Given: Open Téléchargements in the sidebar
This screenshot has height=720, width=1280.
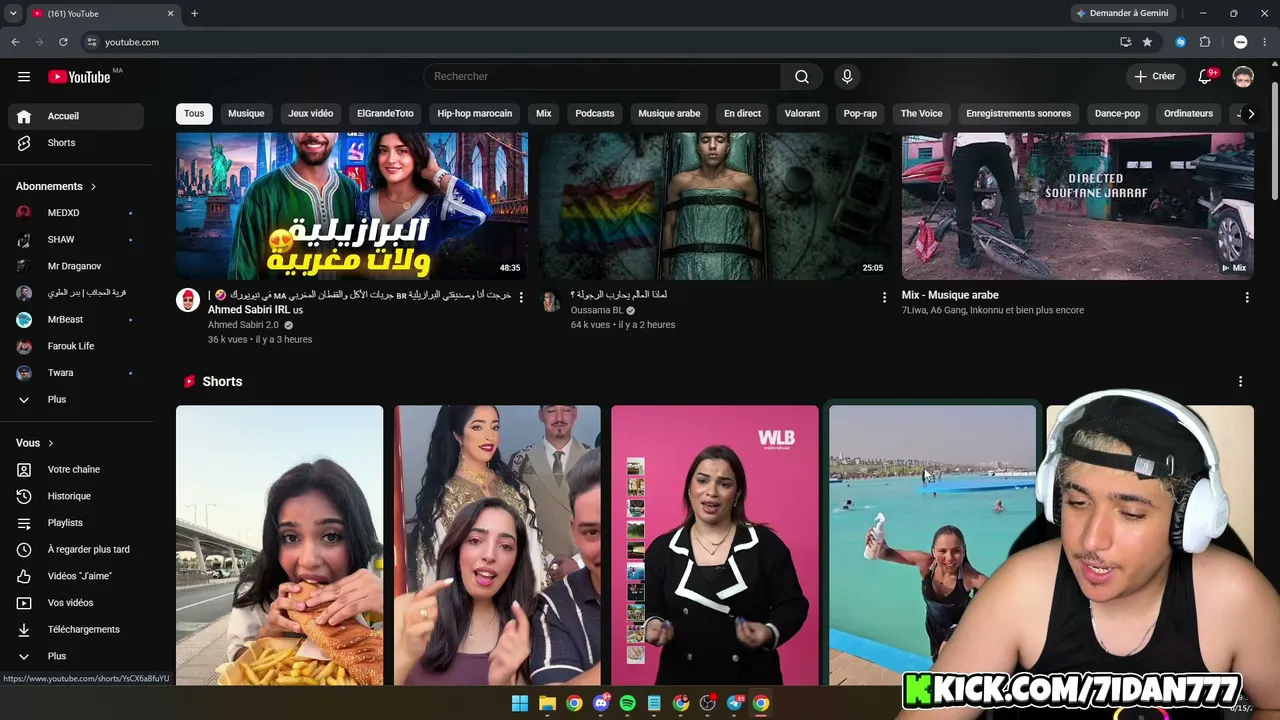Looking at the screenshot, I should pos(76,630).
